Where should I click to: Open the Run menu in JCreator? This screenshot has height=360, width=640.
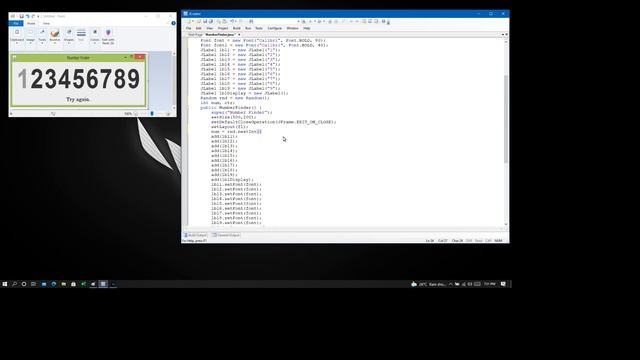pos(248,28)
